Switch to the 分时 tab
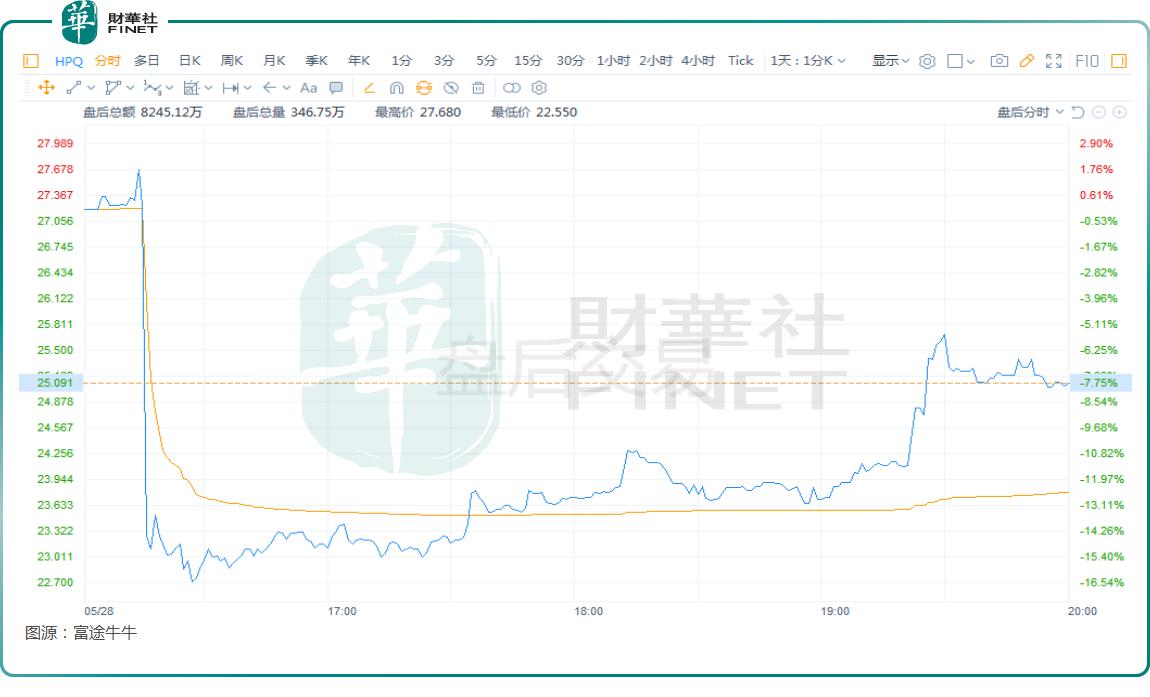 (107, 61)
